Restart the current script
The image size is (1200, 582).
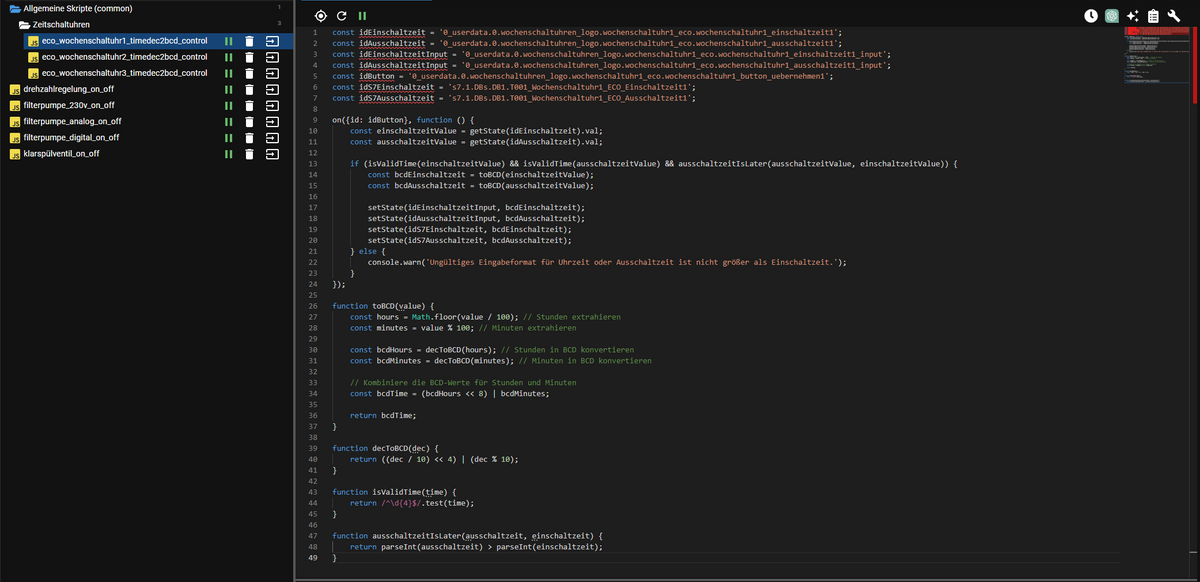342,16
